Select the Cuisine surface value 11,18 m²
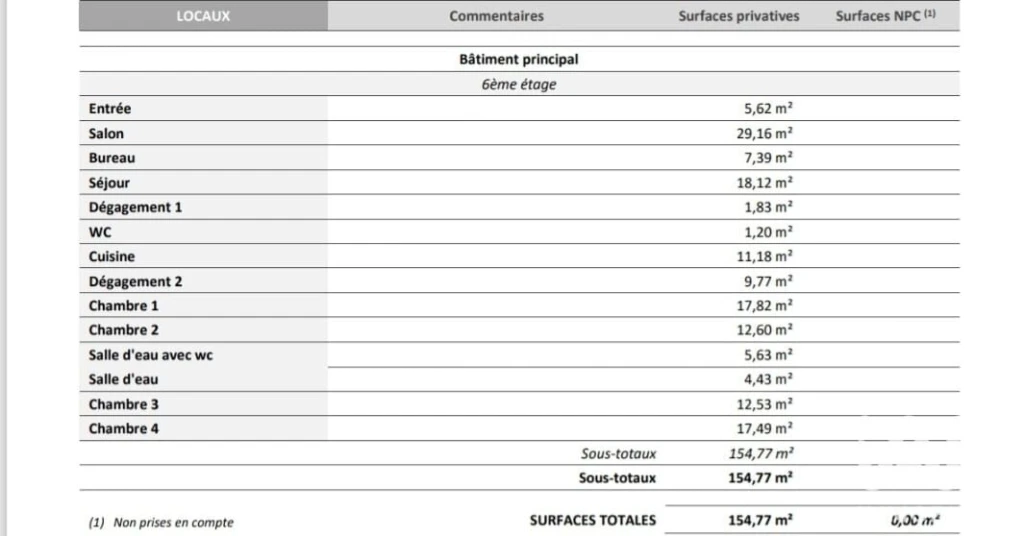Viewport: 1024px width, 536px height. 764,257
